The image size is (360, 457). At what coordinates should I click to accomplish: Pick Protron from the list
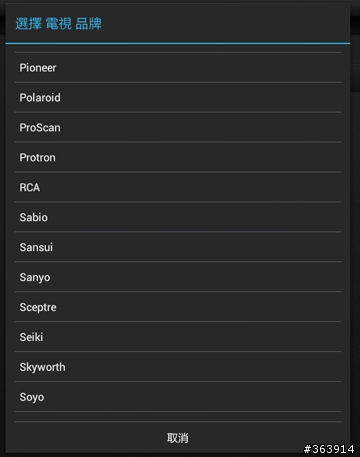[x=178, y=157]
